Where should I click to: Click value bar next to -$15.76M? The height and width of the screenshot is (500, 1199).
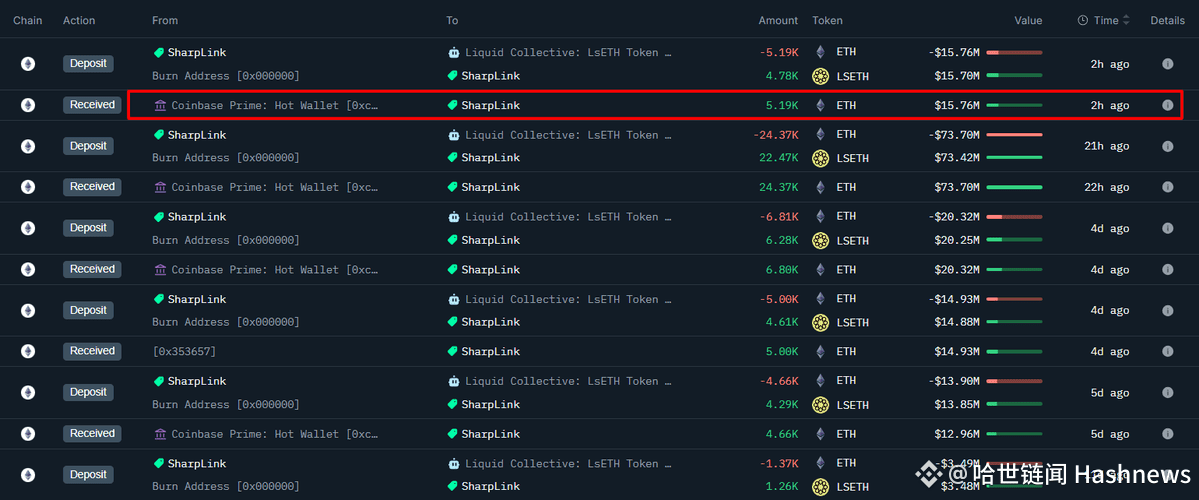1014,53
